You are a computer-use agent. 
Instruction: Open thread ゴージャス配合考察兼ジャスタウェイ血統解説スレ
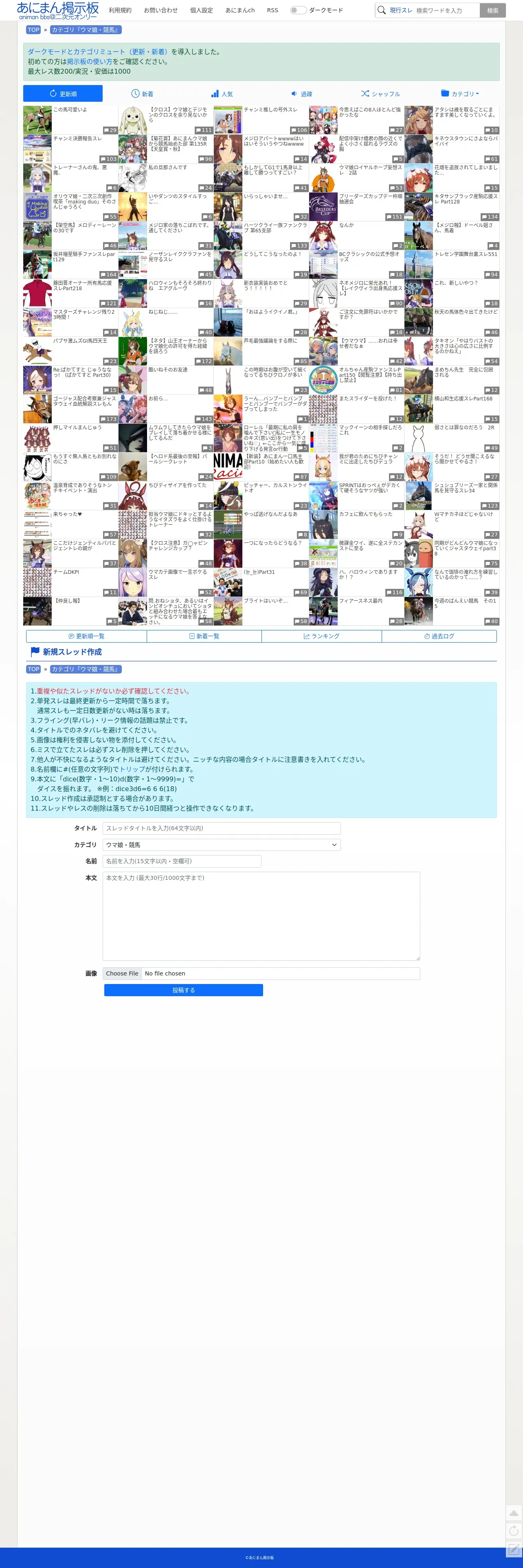pyautogui.click(x=70, y=409)
